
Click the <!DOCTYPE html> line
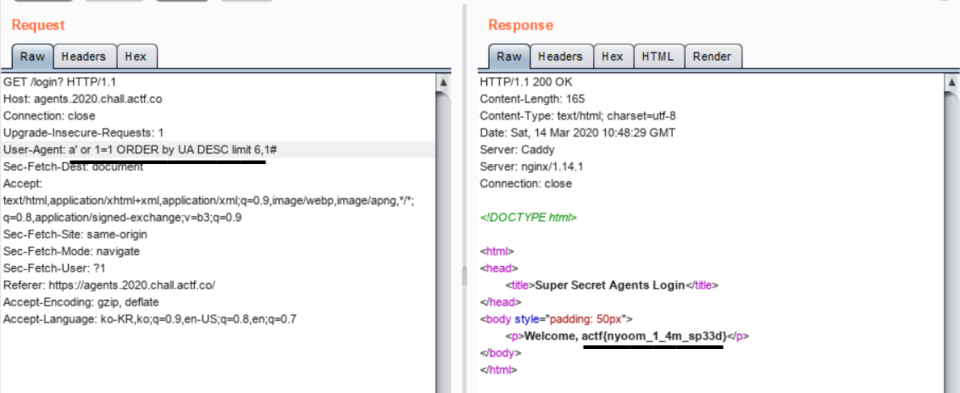[x=528, y=217]
